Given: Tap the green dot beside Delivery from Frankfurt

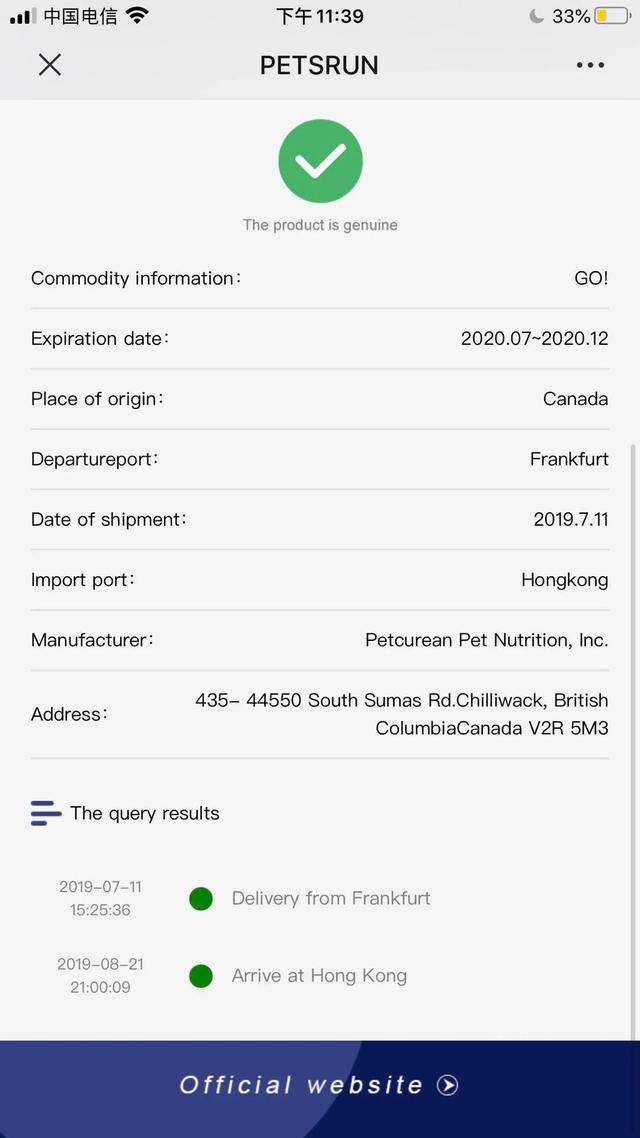Looking at the screenshot, I should (201, 899).
